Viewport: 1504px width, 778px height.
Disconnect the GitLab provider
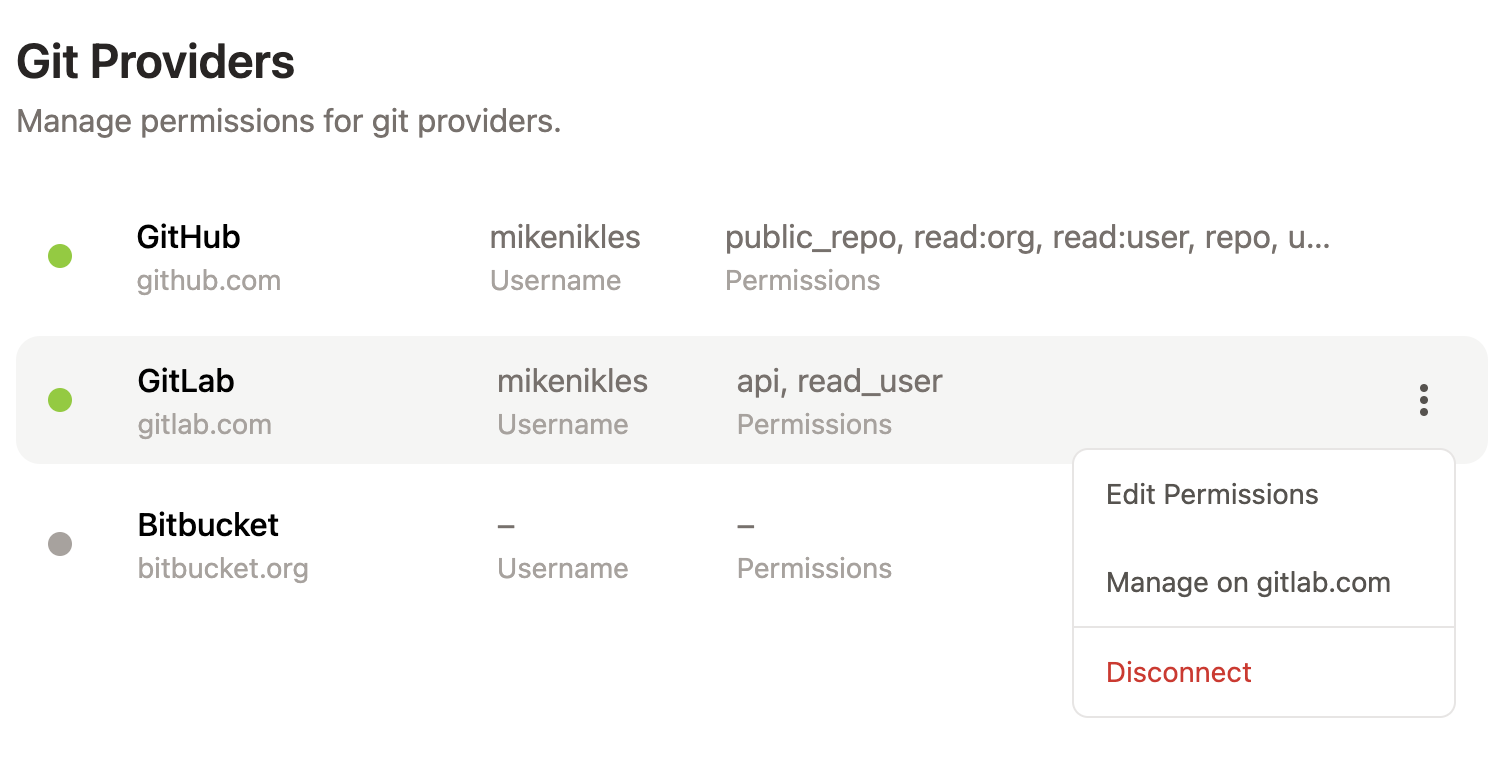pyautogui.click(x=1178, y=672)
